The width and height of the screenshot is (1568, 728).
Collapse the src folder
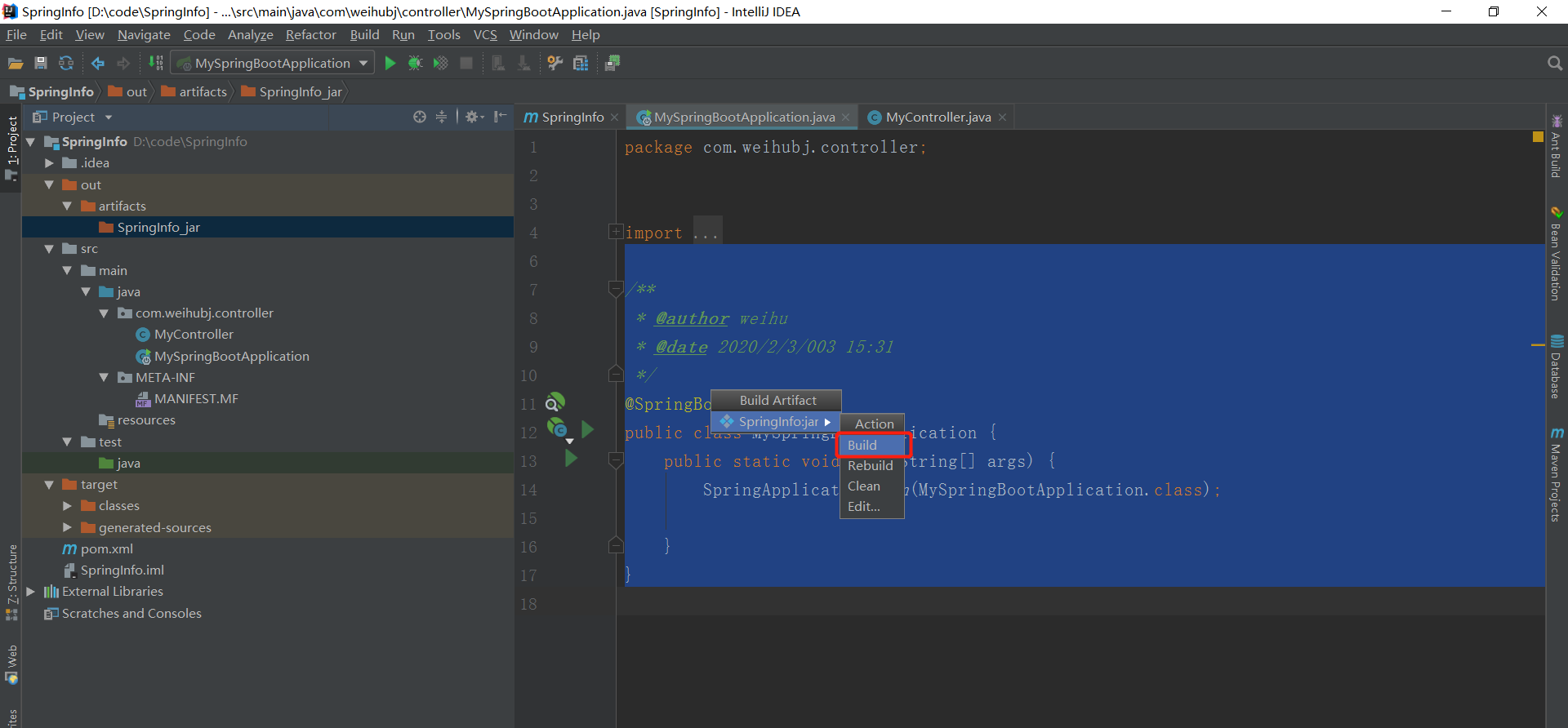pyautogui.click(x=49, y=249)
